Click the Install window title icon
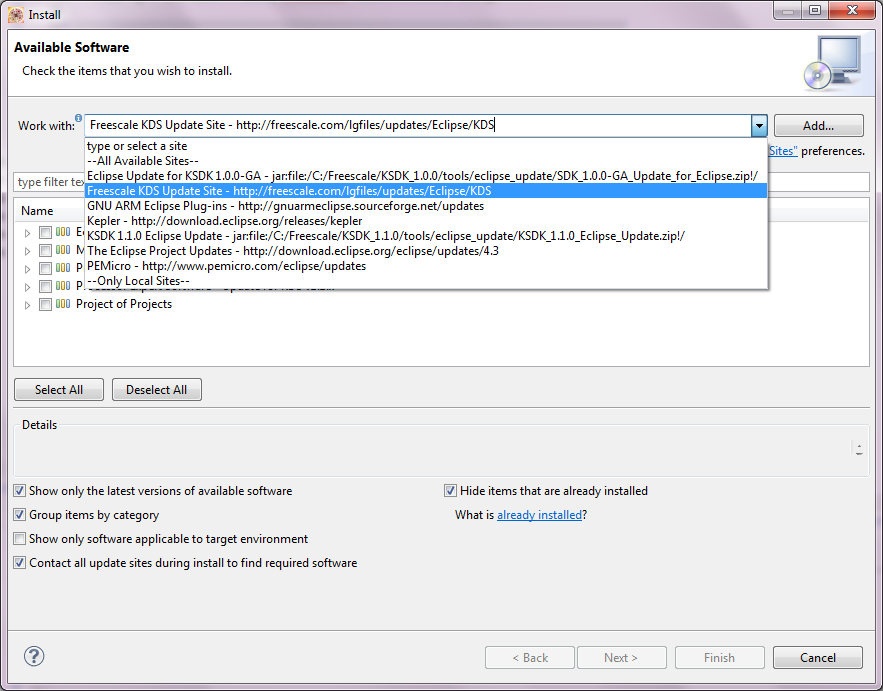Screen dimensions: 883x691 15,15
